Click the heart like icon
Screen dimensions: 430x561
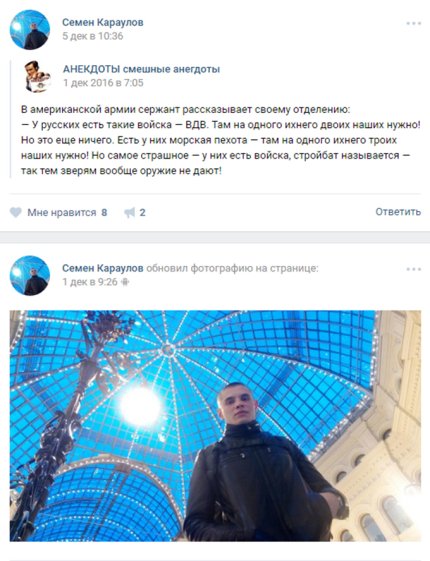click(15, 213)
